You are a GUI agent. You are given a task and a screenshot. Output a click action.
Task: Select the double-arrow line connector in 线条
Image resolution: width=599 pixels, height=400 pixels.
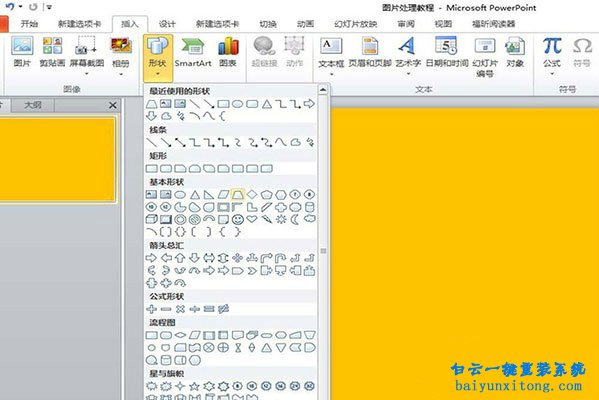pyautogui.click(x=180, y=143)
